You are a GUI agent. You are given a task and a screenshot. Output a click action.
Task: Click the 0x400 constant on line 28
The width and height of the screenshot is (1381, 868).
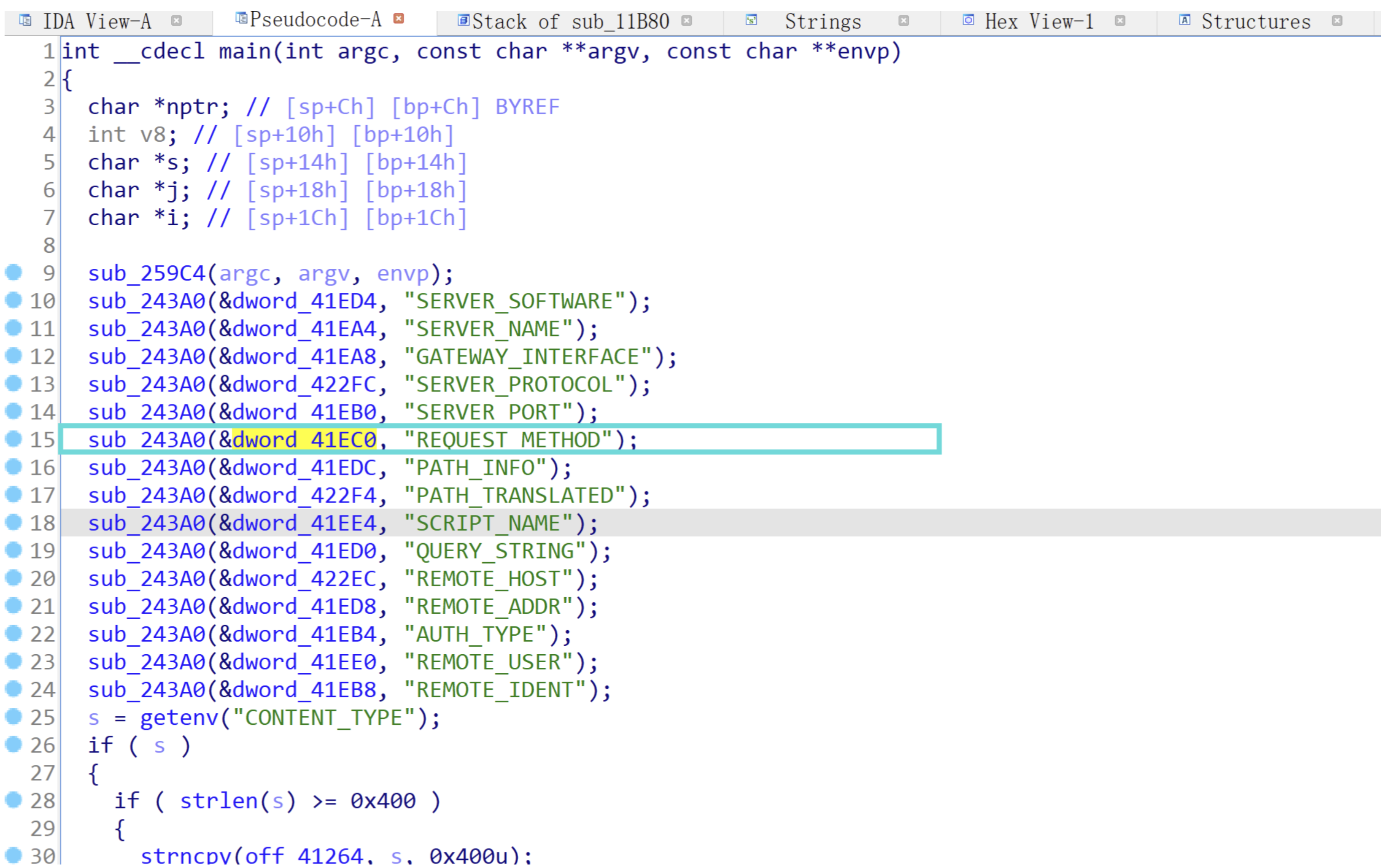(x=383, y=801)
